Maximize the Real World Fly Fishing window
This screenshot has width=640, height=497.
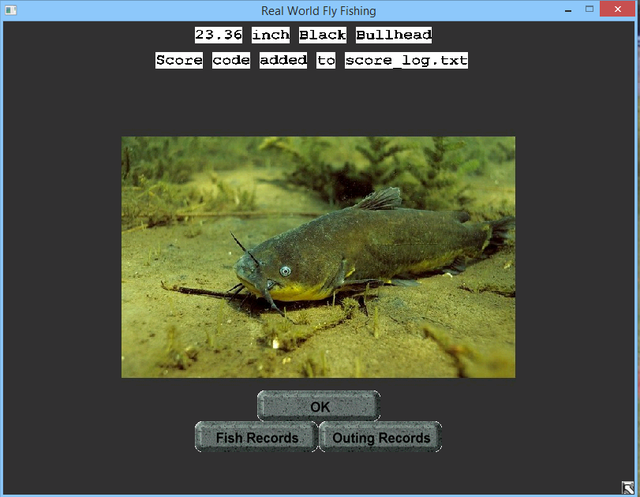(x=589, y=9)
